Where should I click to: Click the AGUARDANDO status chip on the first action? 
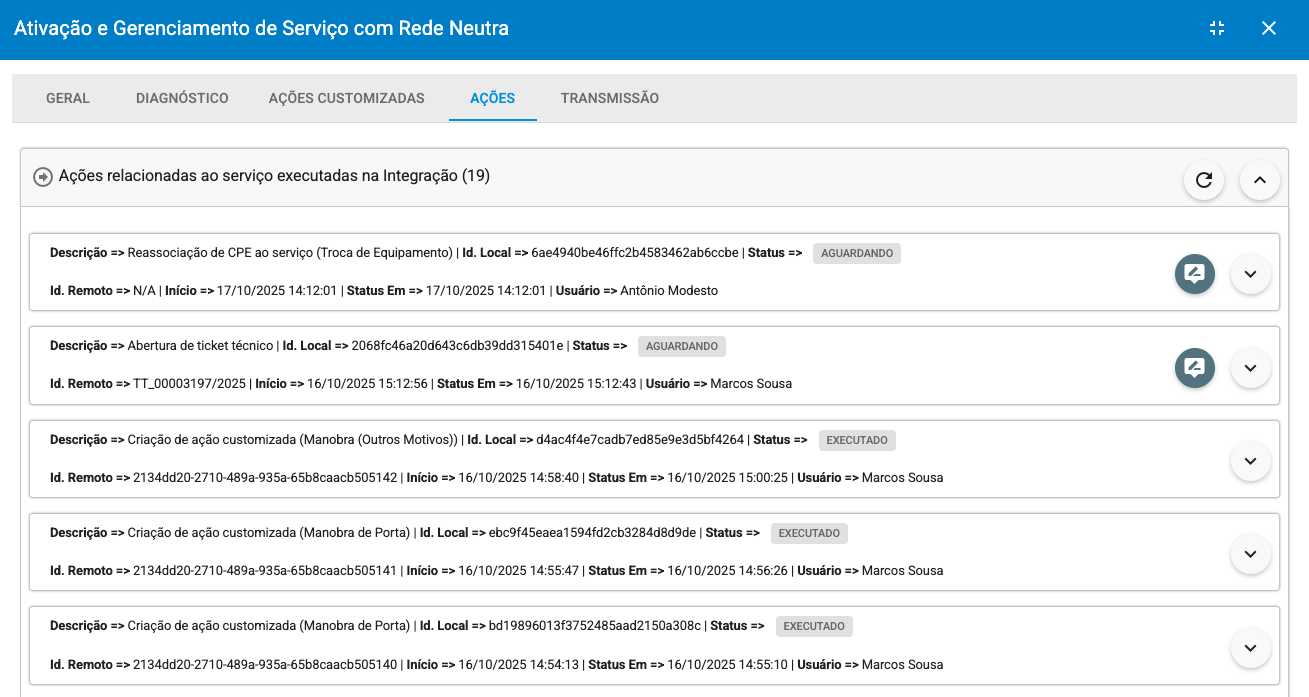(857, 253)
